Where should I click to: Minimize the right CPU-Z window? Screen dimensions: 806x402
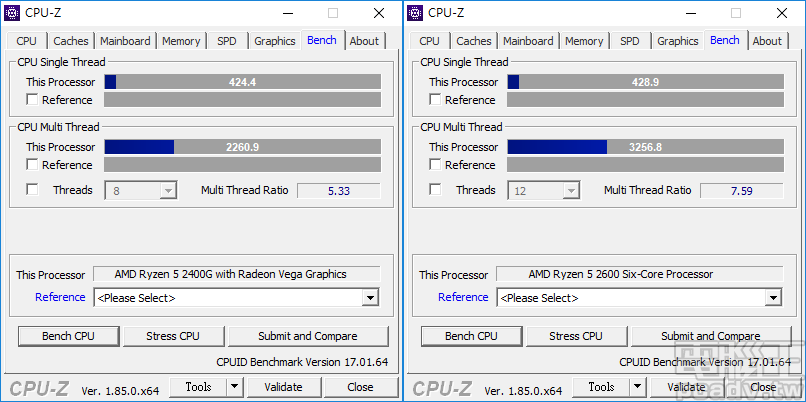tap(690, 13)
